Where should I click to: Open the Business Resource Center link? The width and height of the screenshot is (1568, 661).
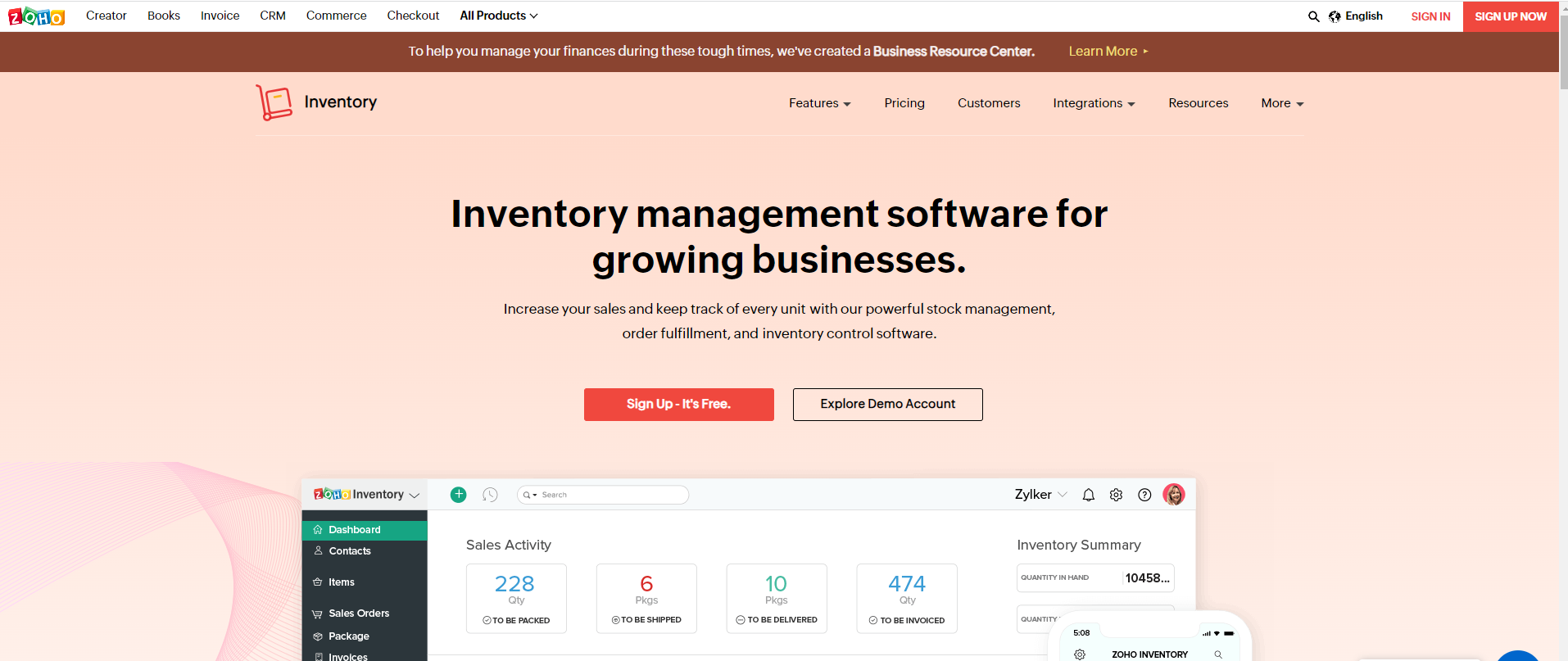954,51
